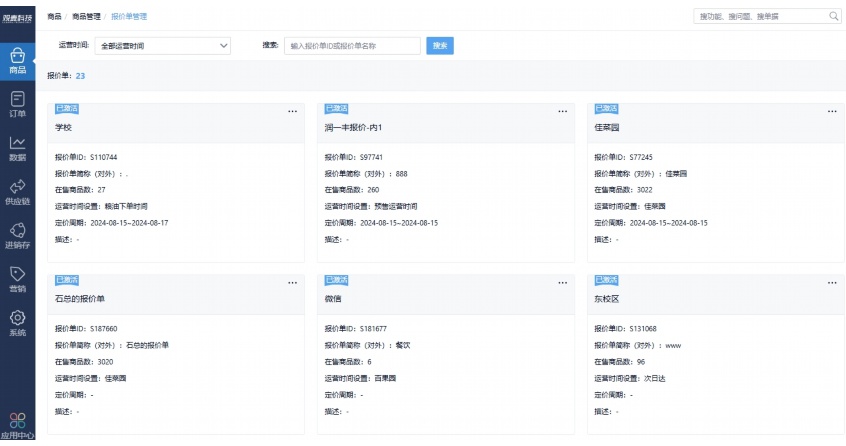The width and height of the screenshot is (846, 446).
Task: Click 报价单简称 888 value
Action: (401, 174)
